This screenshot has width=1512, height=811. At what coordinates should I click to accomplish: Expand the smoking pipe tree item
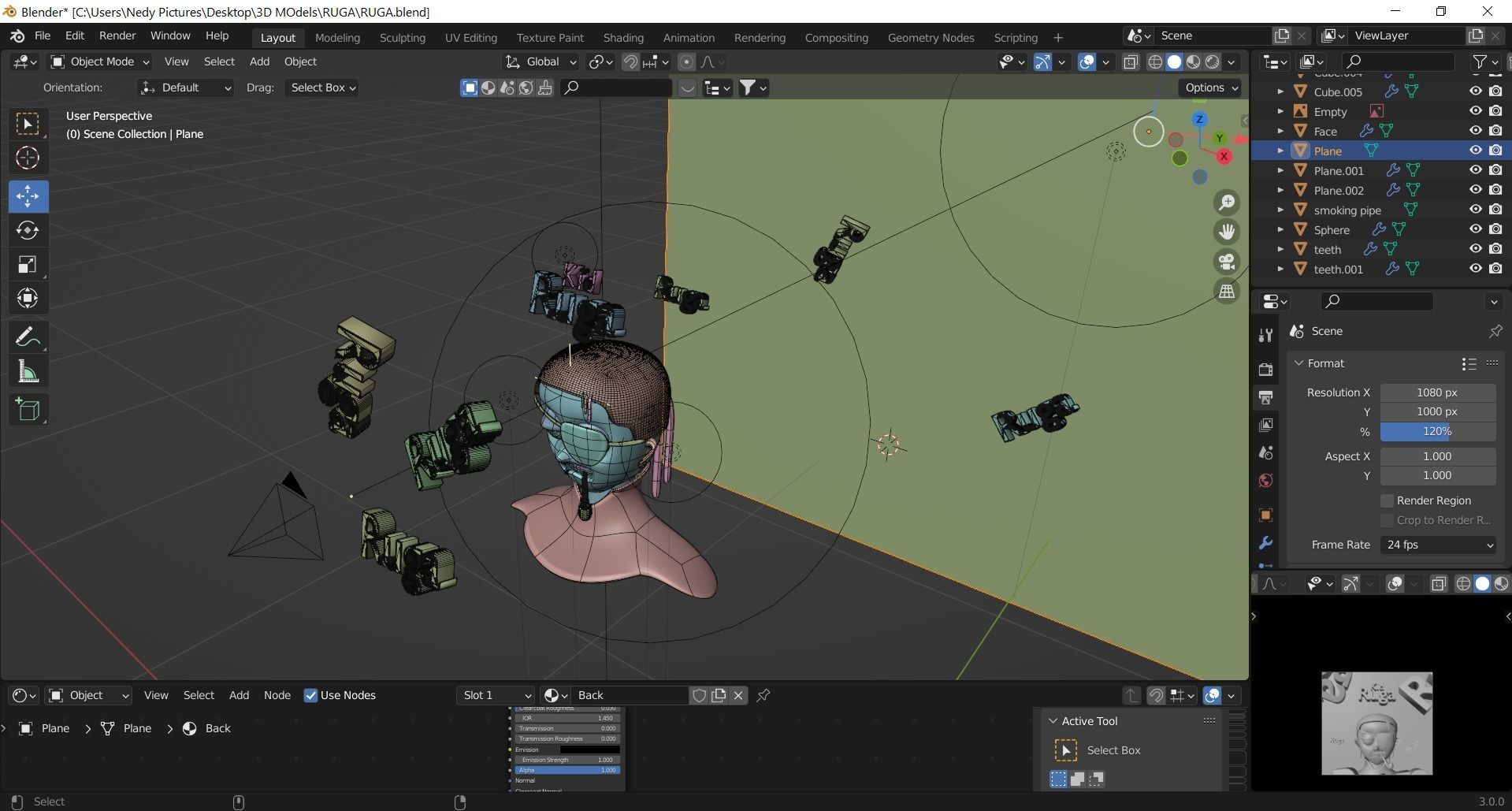point(1280,210)
